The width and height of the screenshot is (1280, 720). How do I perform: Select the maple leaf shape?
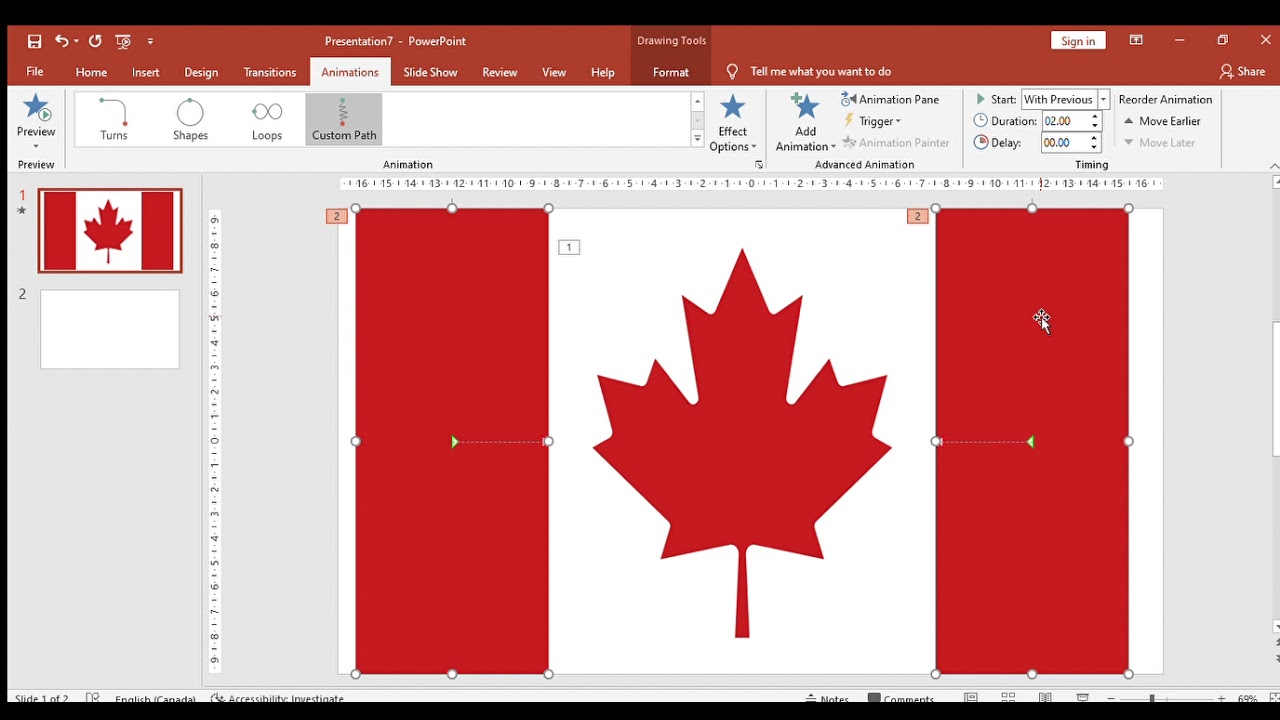coord(742,443)
